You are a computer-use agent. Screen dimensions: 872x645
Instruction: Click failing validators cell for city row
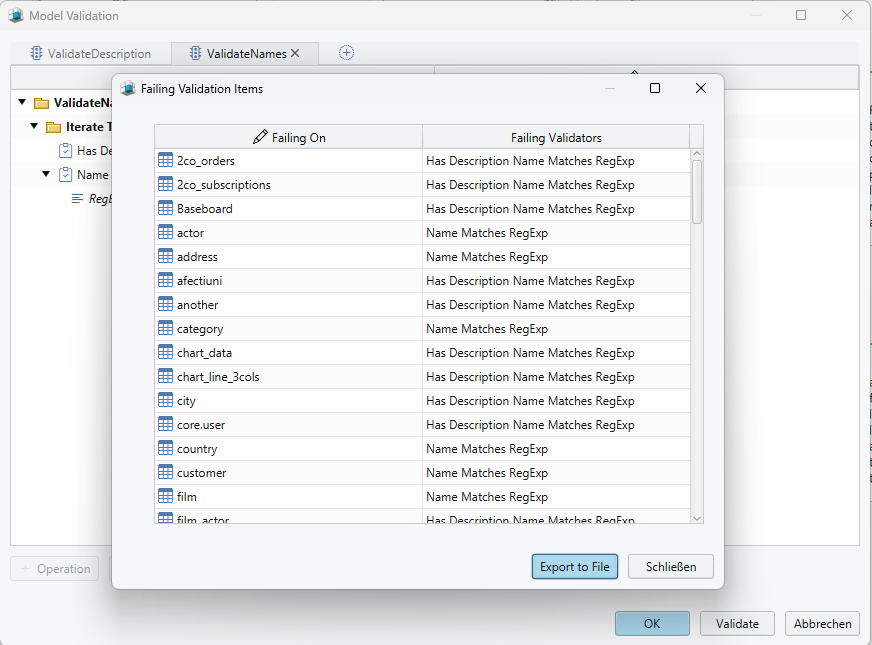click(x=556, y=400)
